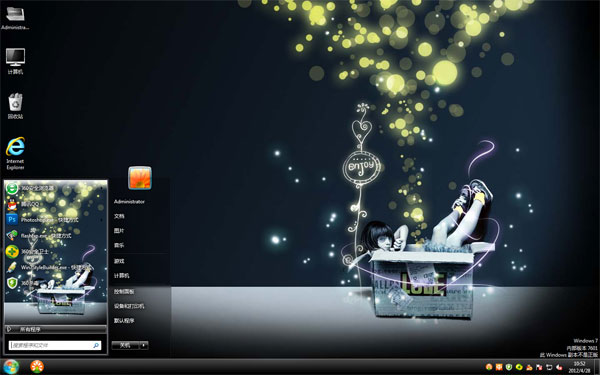Click the orange square input-method tray icon
This screenshot has height=375, width=600.
coord(499,367)
